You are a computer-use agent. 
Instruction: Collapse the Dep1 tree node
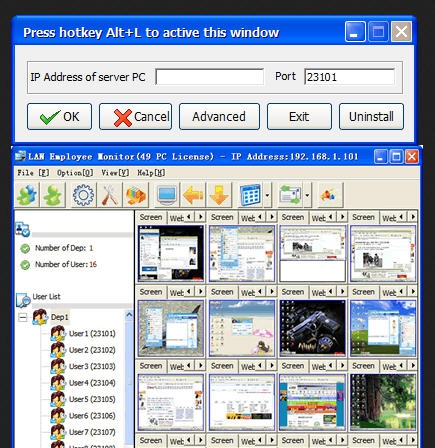coord(23,317)
